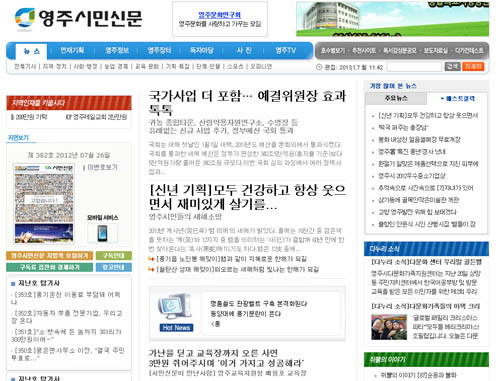The height and width of the screenshot is (381, 500).
Task: Click the building banner advertisement
Action: (392, 19)
